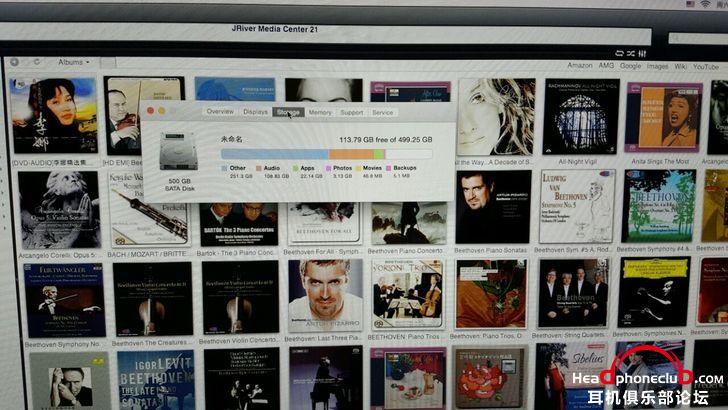The height and width of the screenshot is (410, 728).
Task: Click the Audio legend color swatch
Action: [259, 169]
